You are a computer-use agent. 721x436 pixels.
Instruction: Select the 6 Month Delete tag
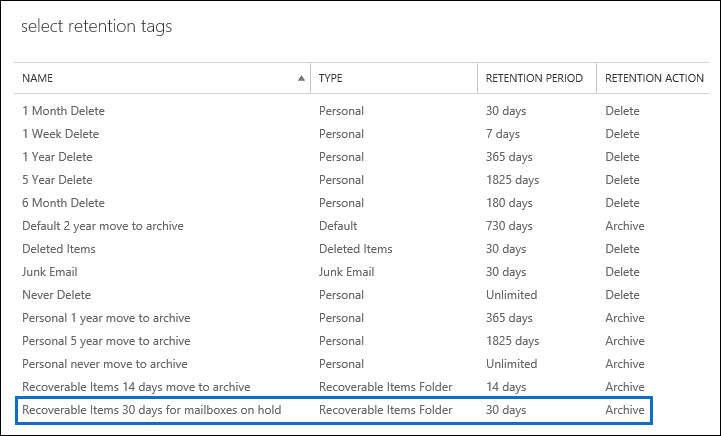click(x=63, y=203)
